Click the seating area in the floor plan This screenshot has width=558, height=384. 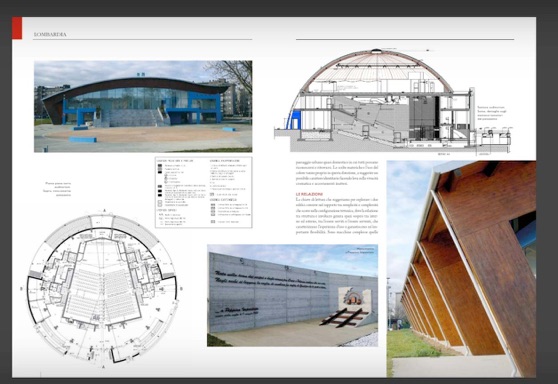(x=102, y=292)
